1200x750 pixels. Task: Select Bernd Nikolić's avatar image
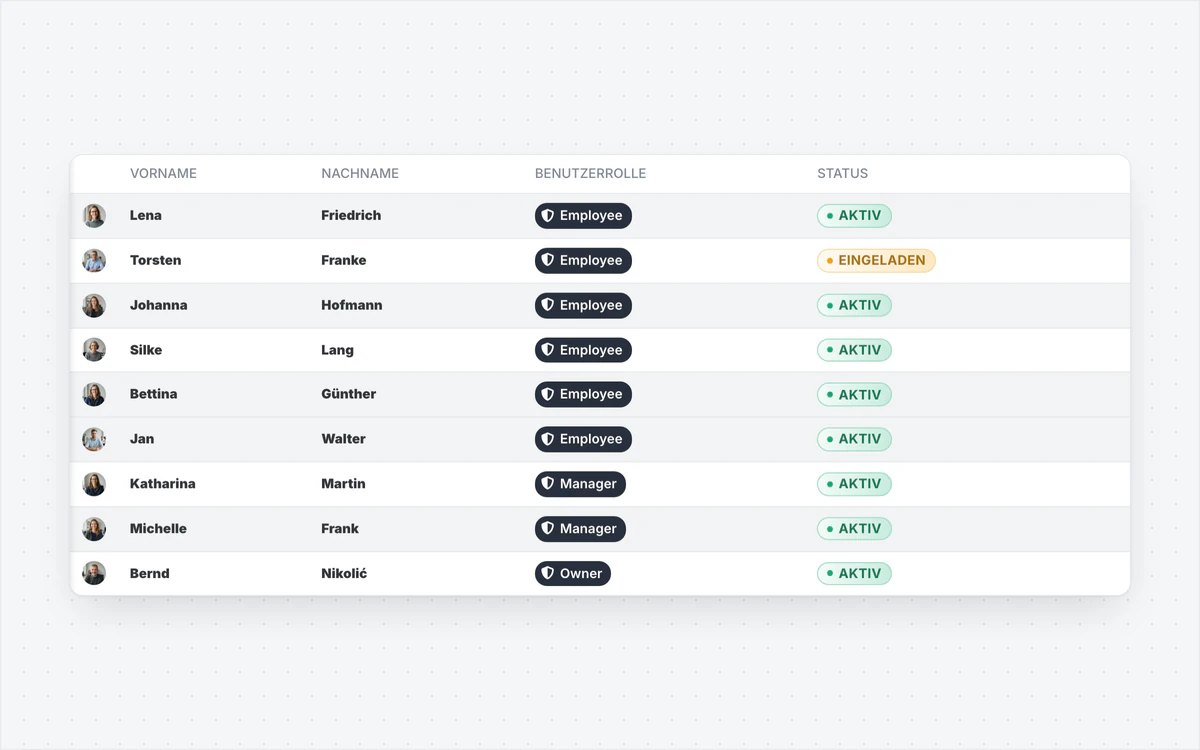94,574
